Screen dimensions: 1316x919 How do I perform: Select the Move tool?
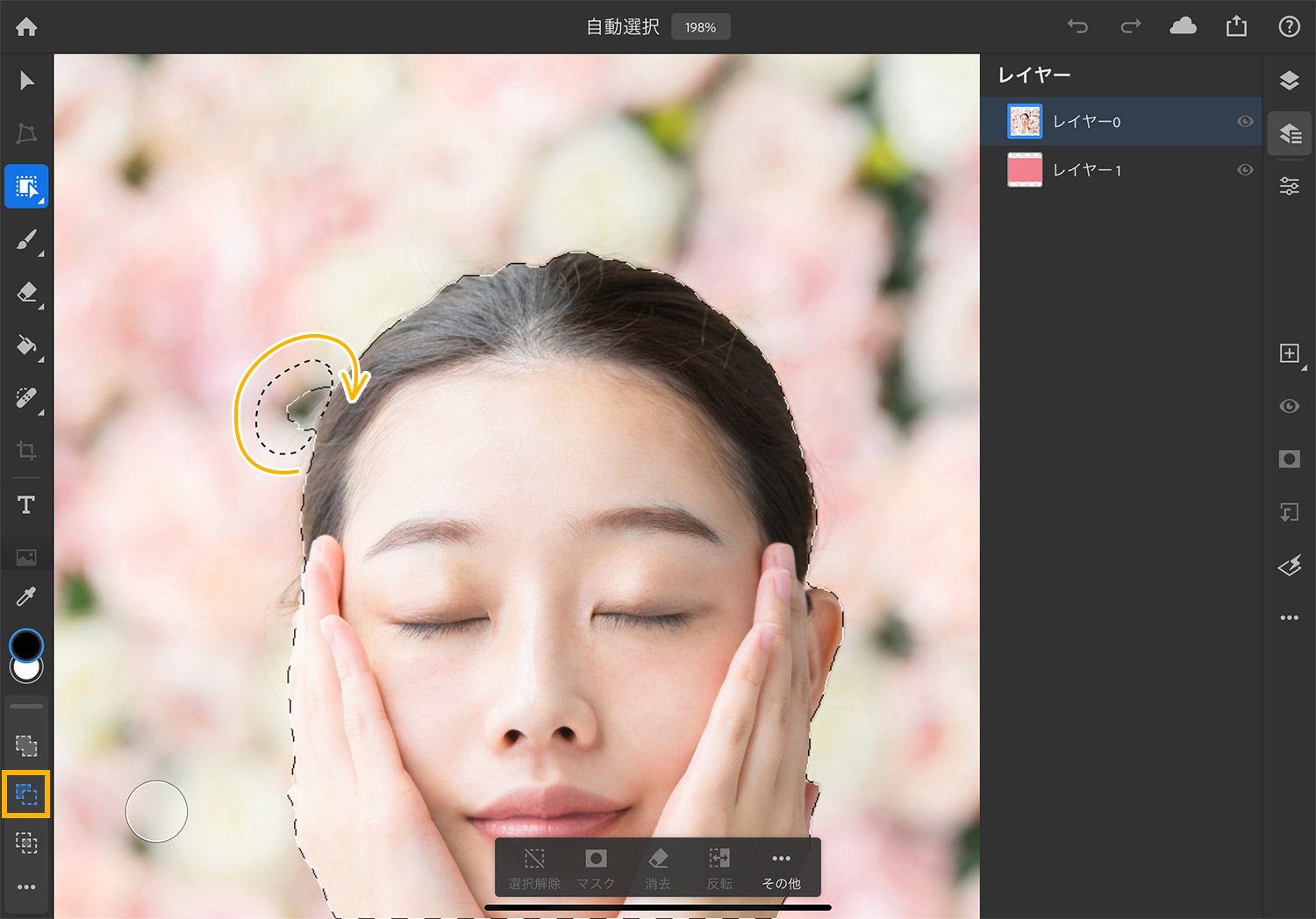click(x=26, y=81)
